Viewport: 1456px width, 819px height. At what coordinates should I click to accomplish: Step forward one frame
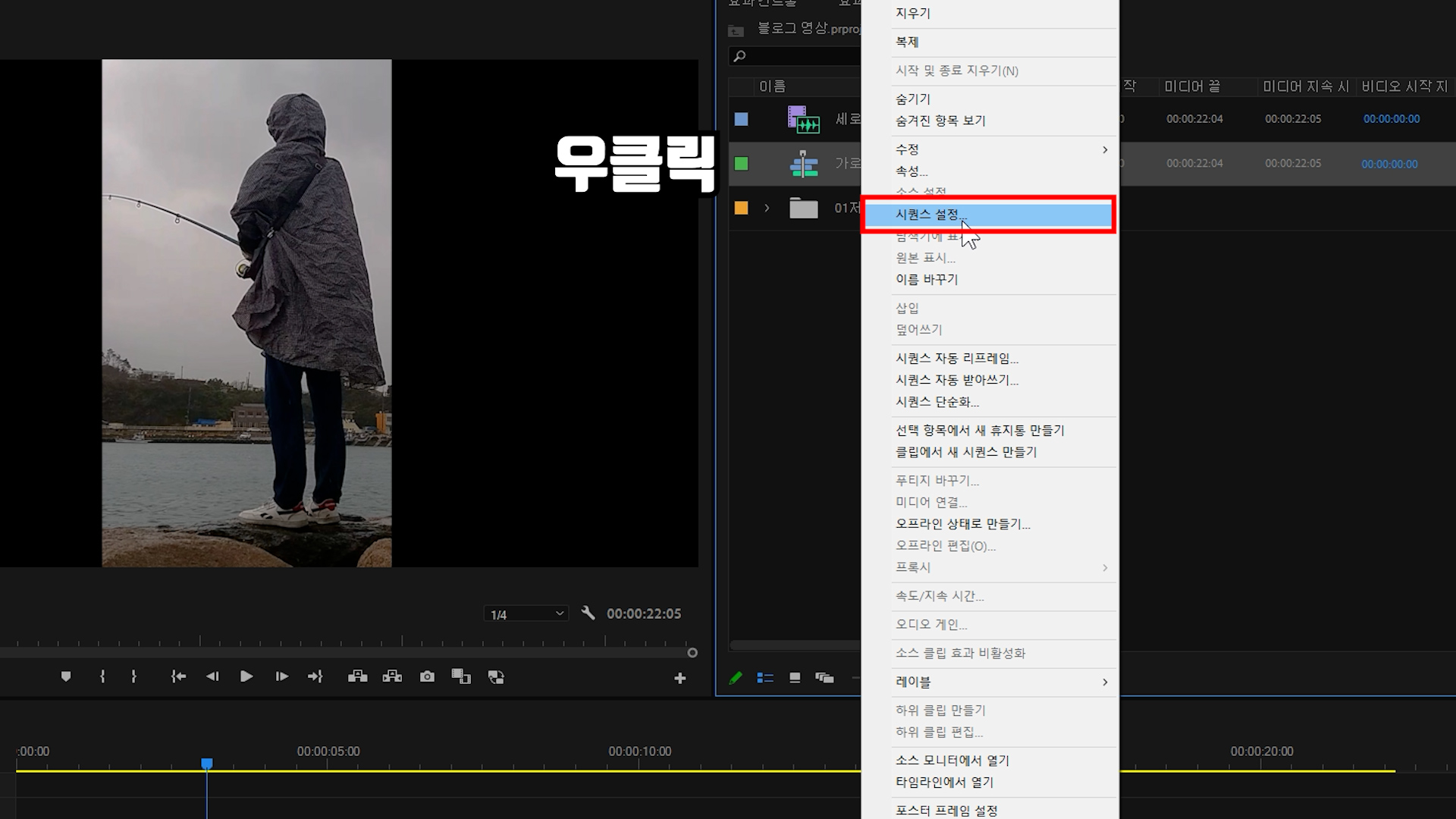[281, 676]
